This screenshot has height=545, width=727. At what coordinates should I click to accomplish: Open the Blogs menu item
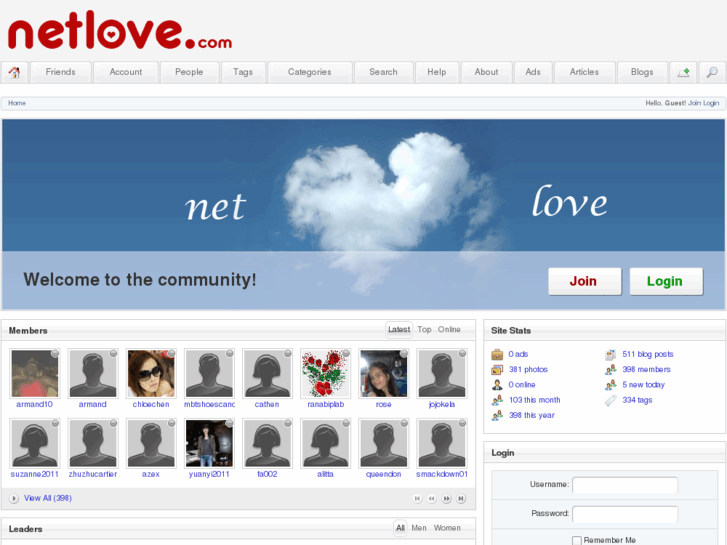(642, 72)
